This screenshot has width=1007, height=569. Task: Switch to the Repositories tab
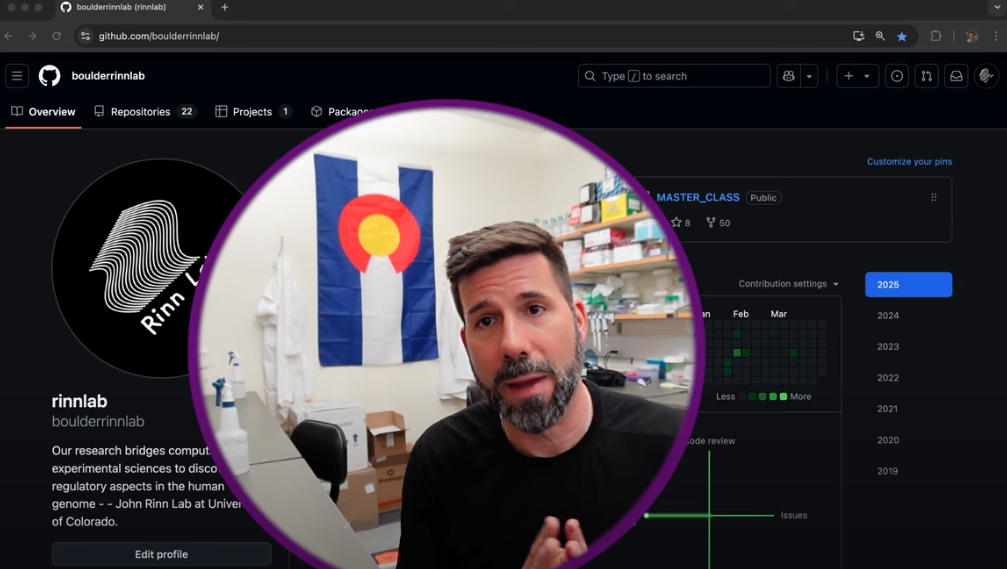144,112
